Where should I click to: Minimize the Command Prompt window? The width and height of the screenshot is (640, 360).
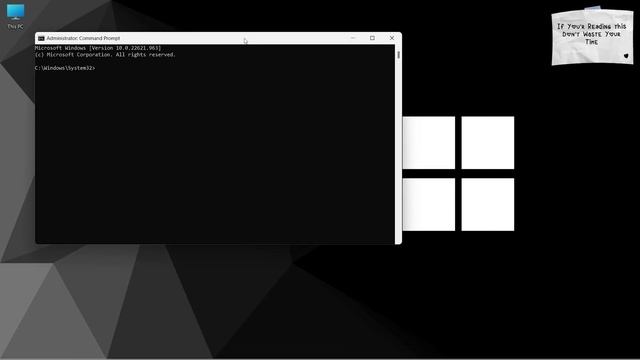point(353,38)
